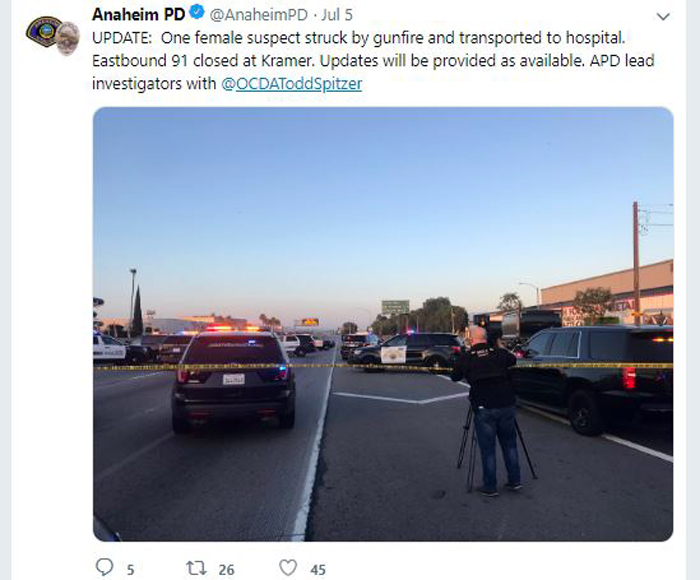
Task: Open the @OCDAToddSpitzer mention link
Action: 292,83
